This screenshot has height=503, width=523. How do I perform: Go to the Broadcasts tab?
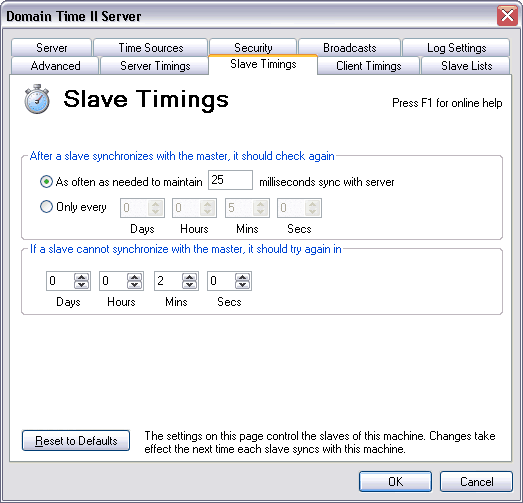tap(350, 48)
